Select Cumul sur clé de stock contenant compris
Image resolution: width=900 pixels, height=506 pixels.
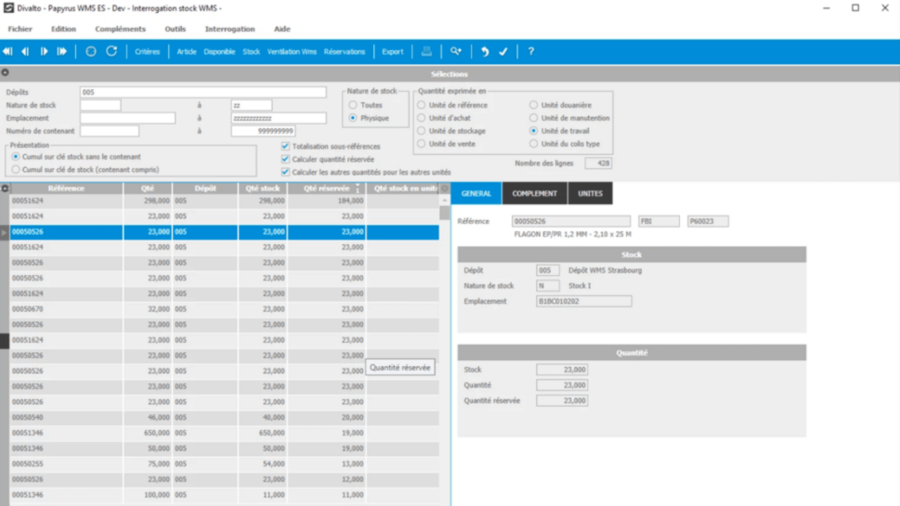click(15, 169)
